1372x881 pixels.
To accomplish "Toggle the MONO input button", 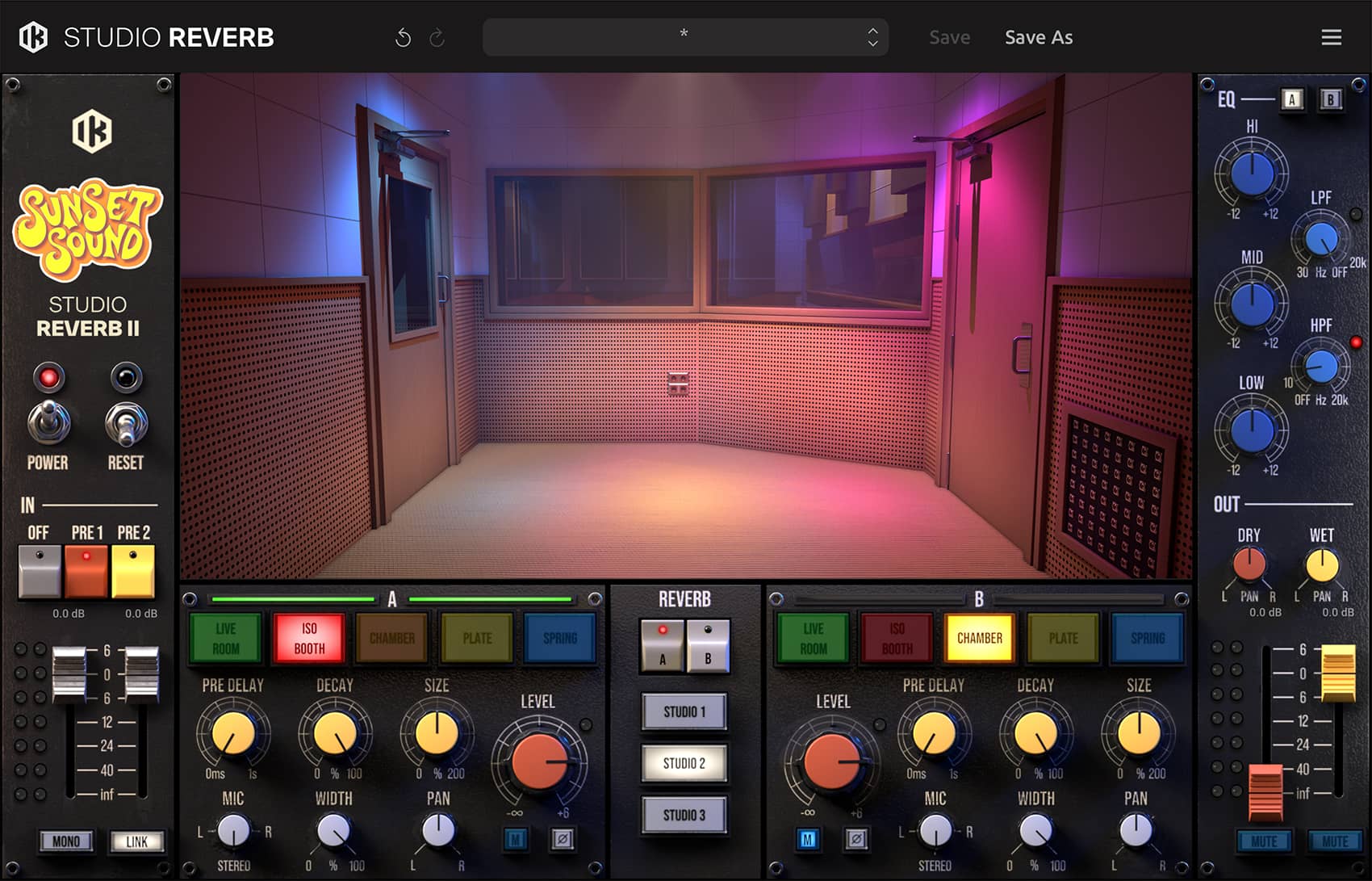I will coord(66,841).
